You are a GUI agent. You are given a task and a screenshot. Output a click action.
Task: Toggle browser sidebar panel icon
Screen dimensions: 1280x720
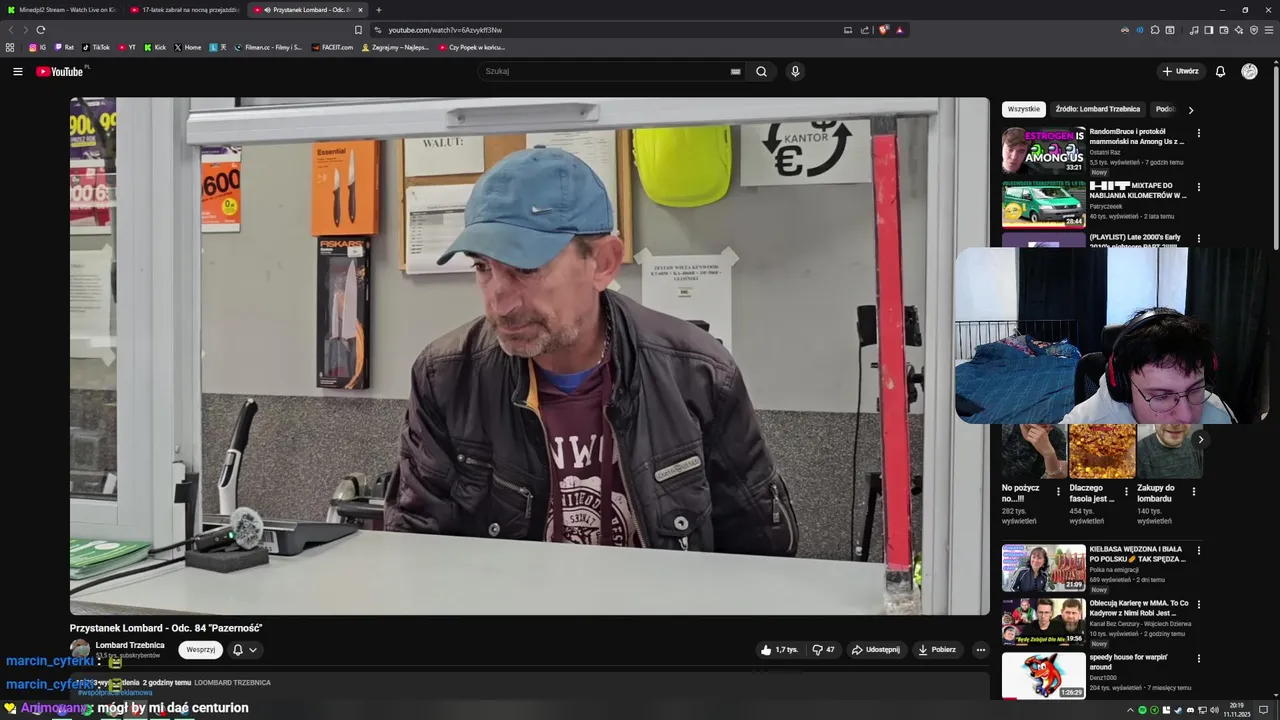(1208, 30)
